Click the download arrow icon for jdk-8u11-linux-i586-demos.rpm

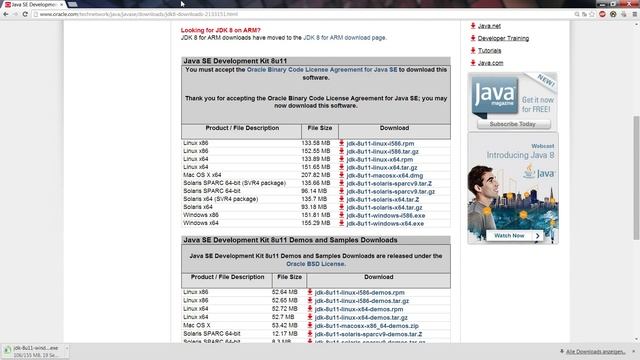310,292
